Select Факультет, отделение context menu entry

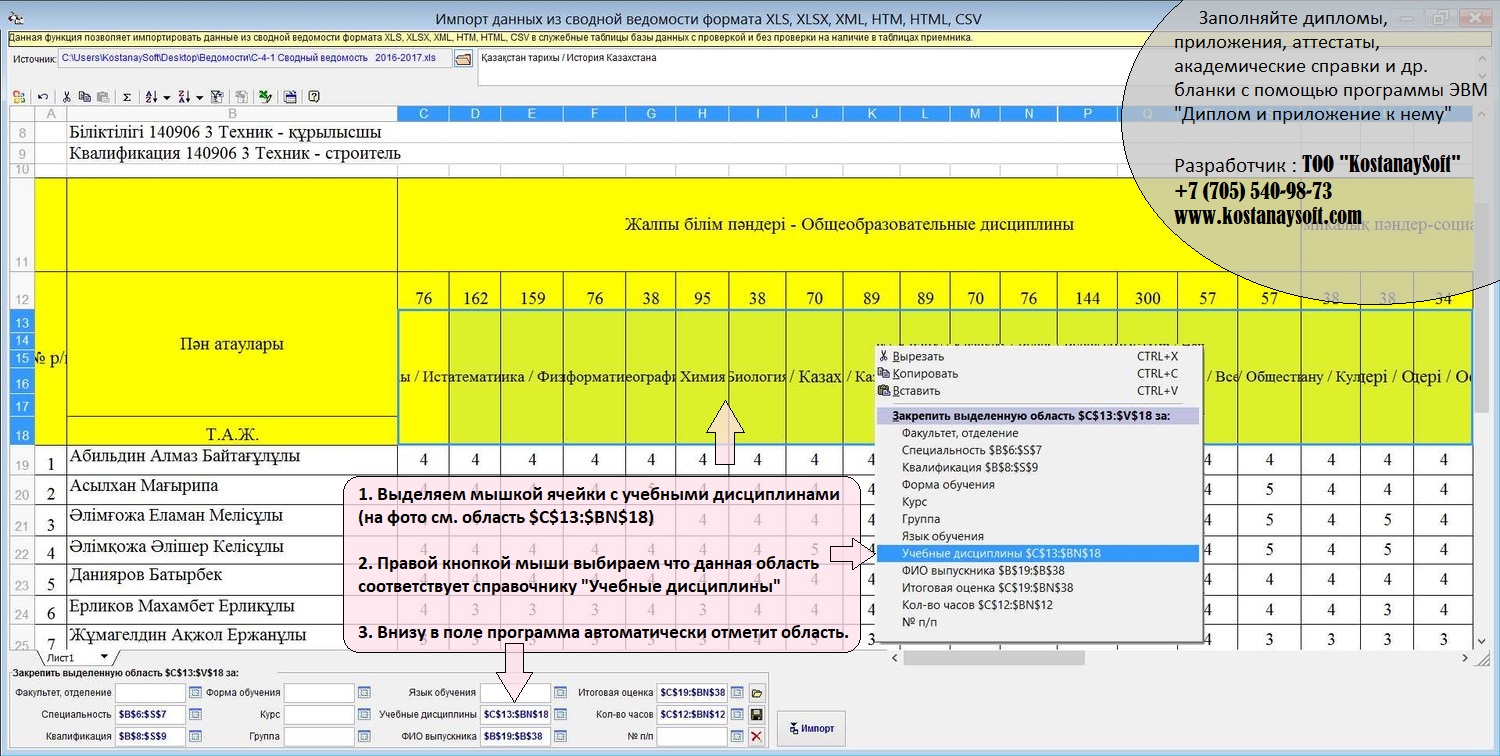[x=1037, y=433]
